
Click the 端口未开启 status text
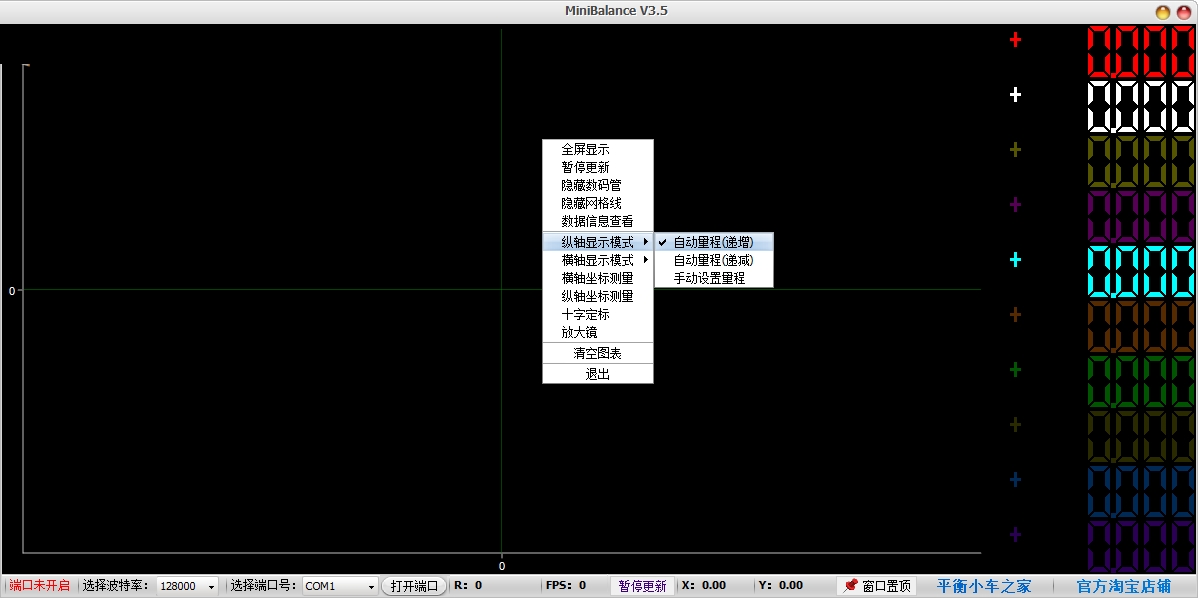[x=39, y=586]
